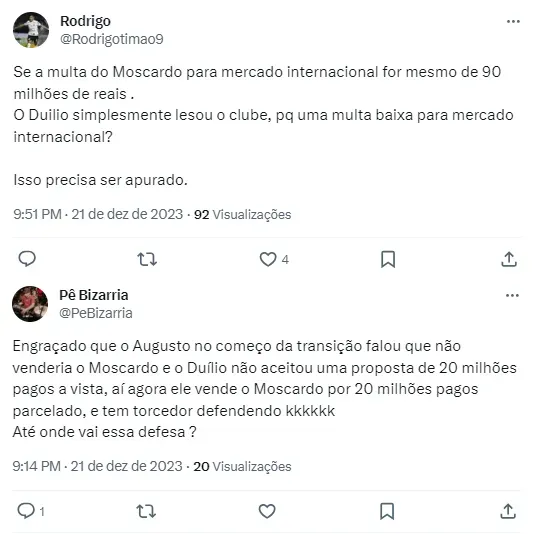Open Rodrigo's profile picture
The height and width of the screenshot is (534, 535).
pos(31,30)
